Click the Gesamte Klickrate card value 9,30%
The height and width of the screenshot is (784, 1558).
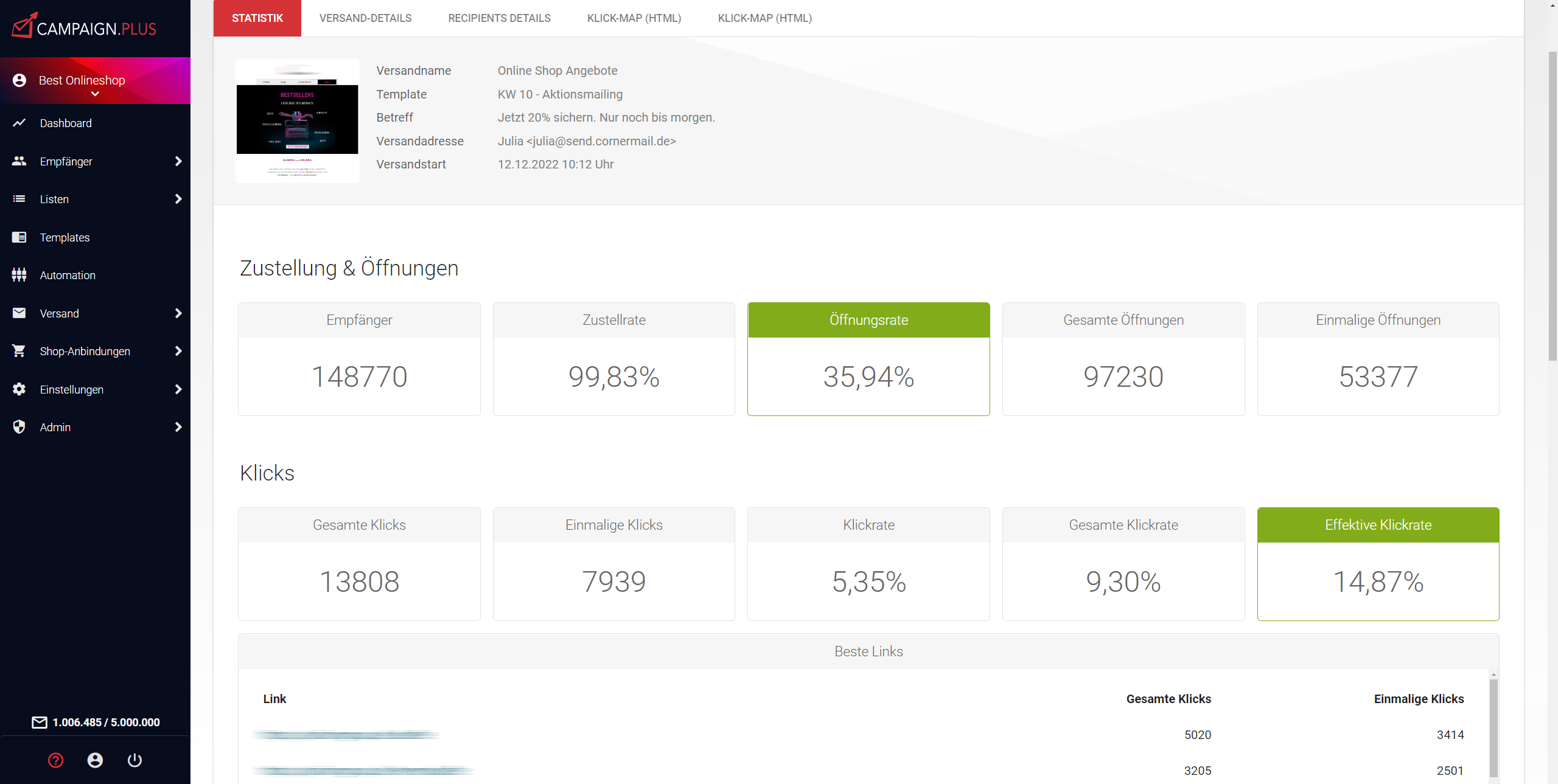click(x=1123, y=581)
